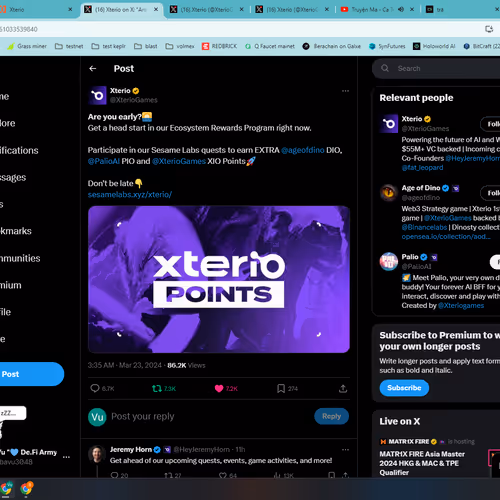The image size is (500, 500).
Task: Open three-dot menu on Xterio's post
Action: 345,91
